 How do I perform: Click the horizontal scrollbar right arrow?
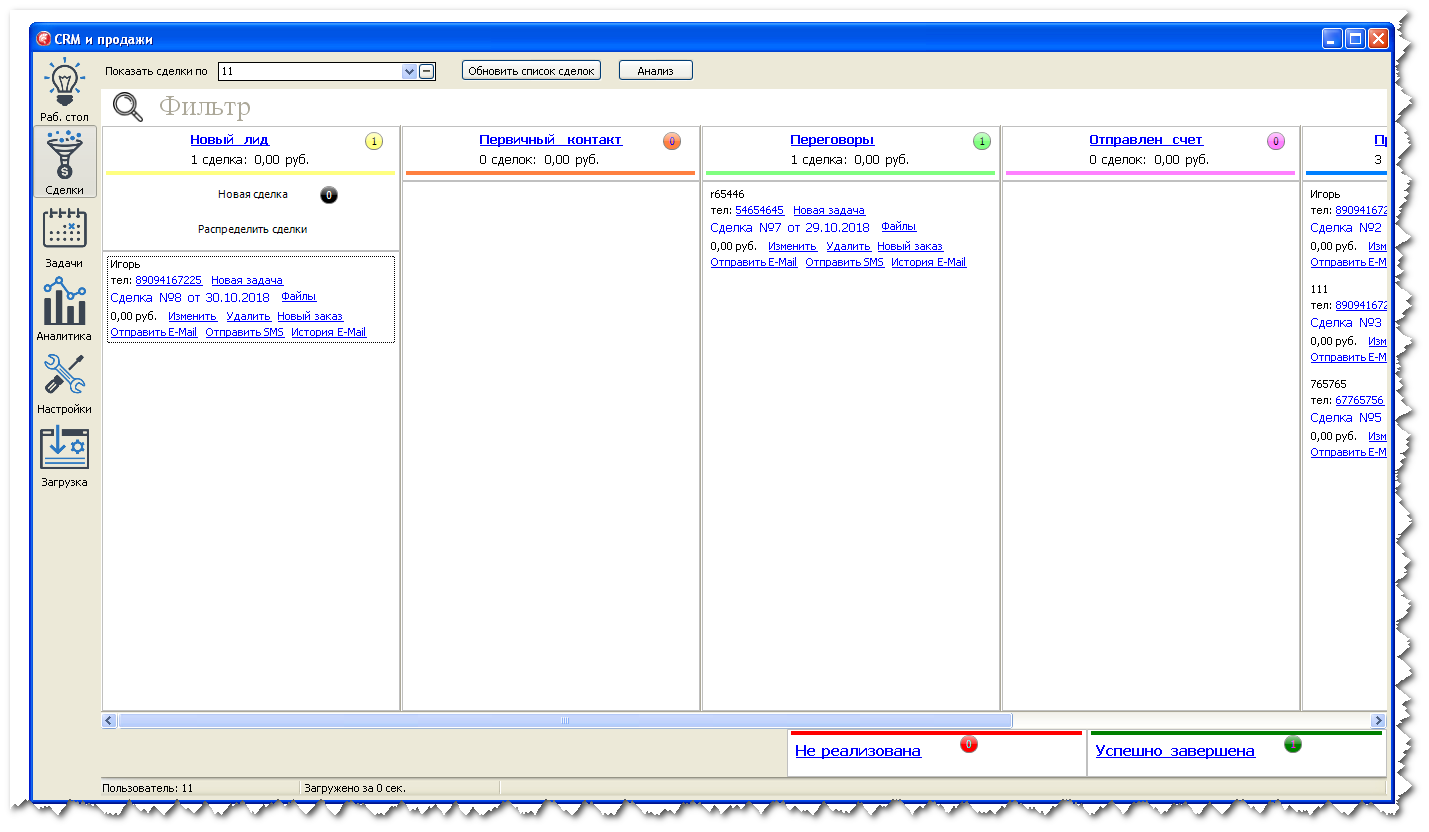click(1377, 720)
